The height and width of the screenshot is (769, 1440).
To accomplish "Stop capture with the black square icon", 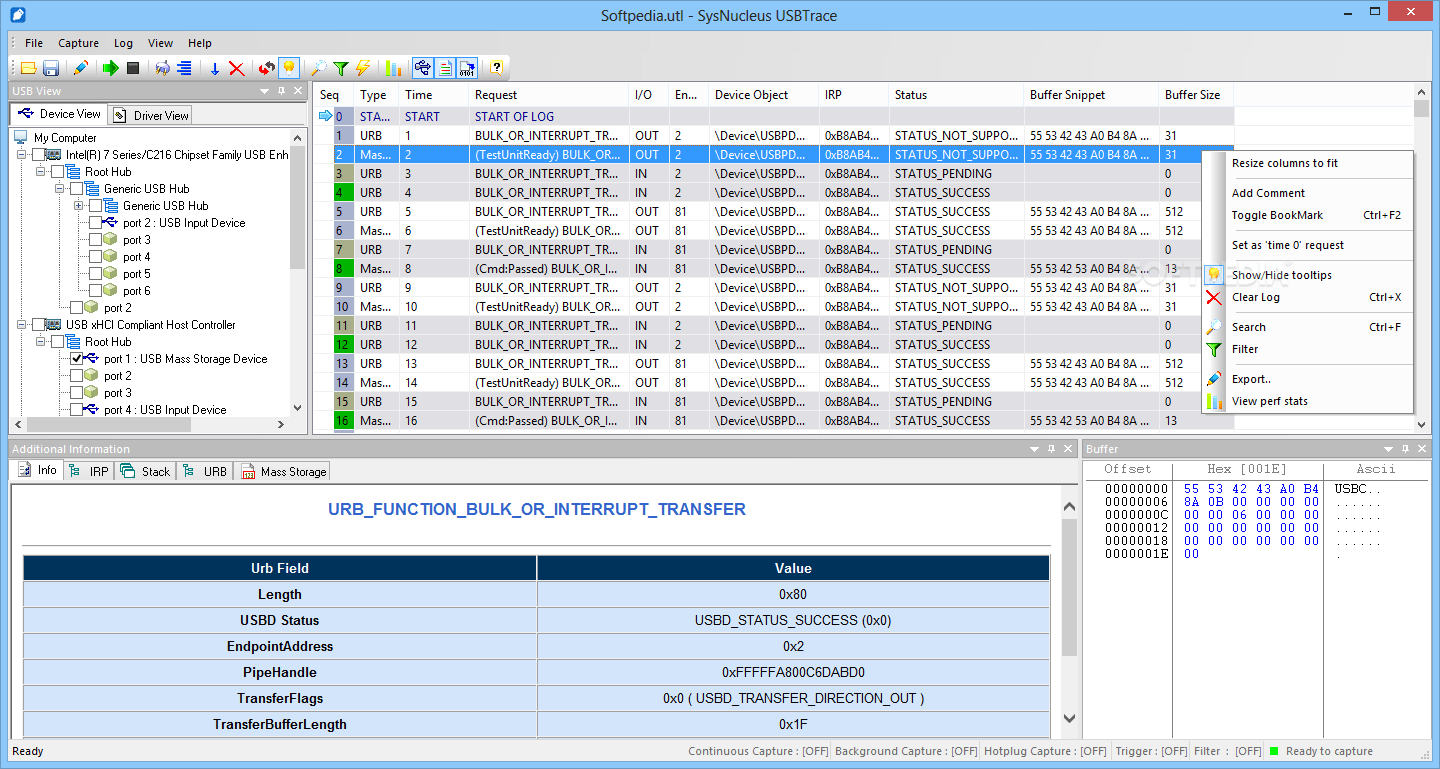I will coord(133,68).
